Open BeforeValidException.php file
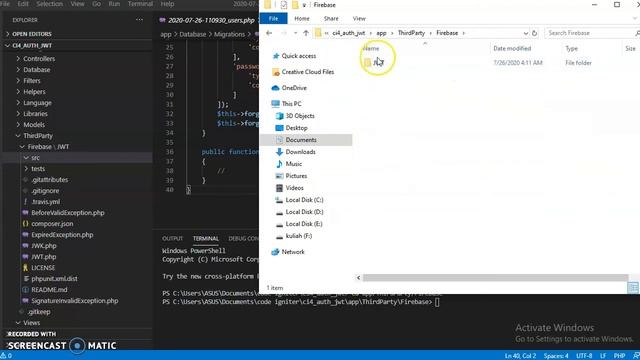 click(x=67, y=213)
